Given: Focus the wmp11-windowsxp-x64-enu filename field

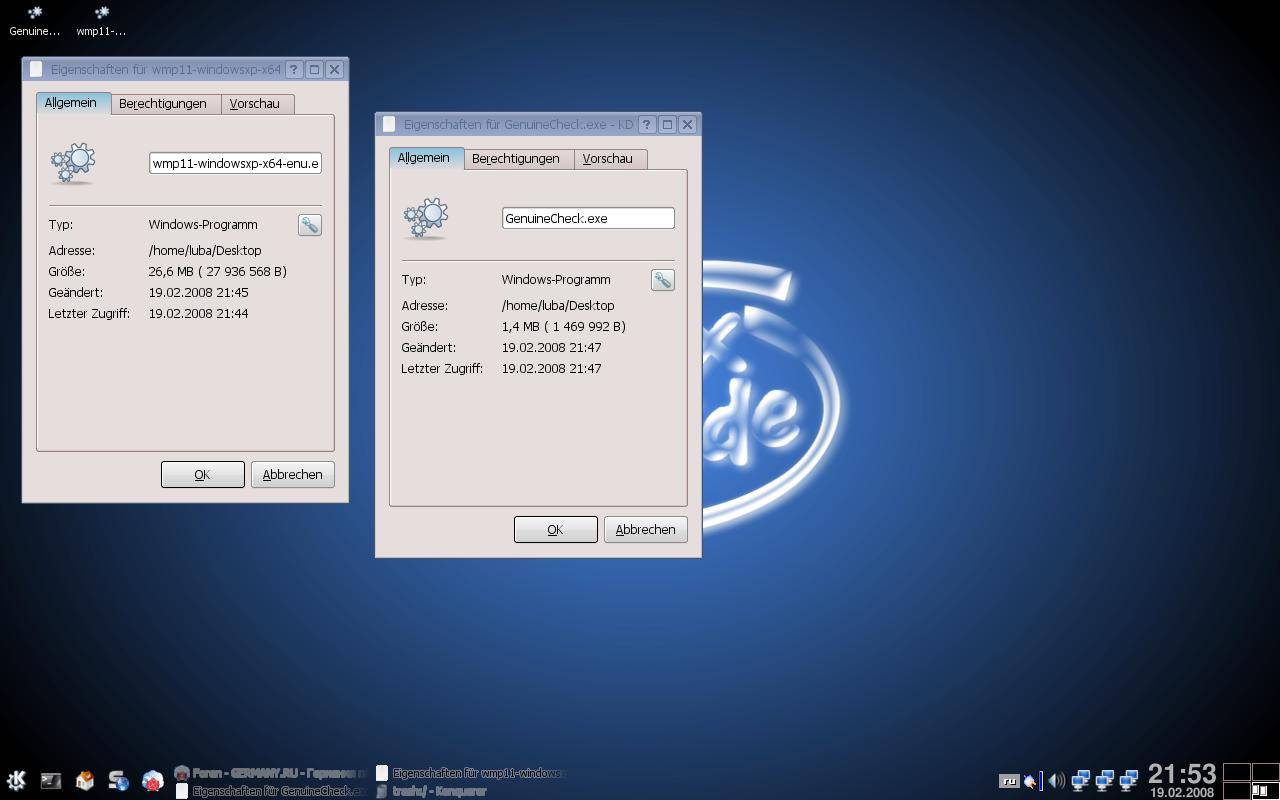Looking at the screenshot, I should (236, 163).
